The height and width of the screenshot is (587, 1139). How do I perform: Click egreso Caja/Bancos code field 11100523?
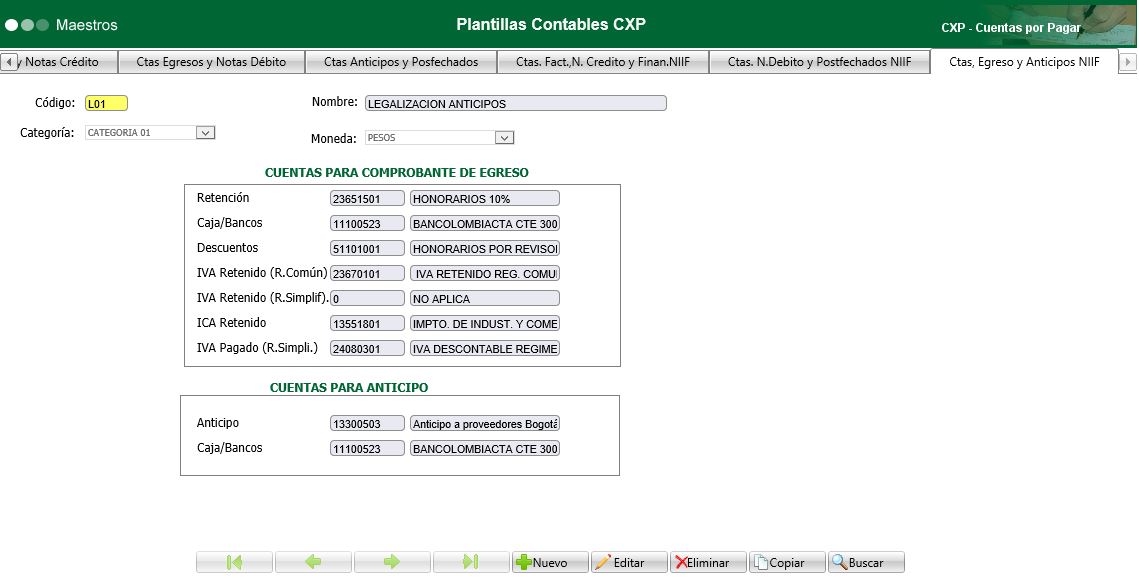[x=368, y=223]
